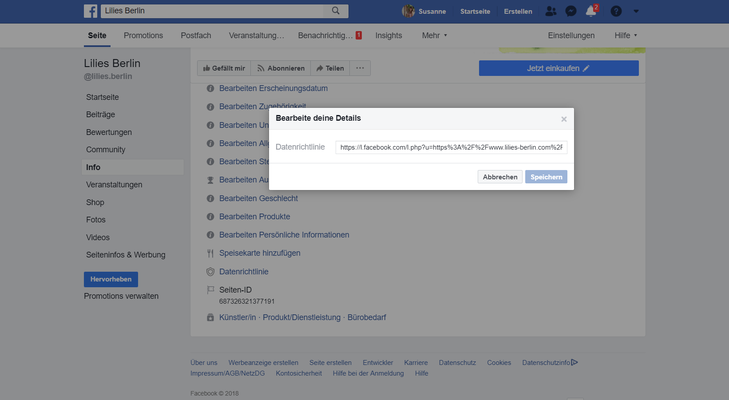
Task: Click Lilies Berlin page title
Action: click(112, 63)
